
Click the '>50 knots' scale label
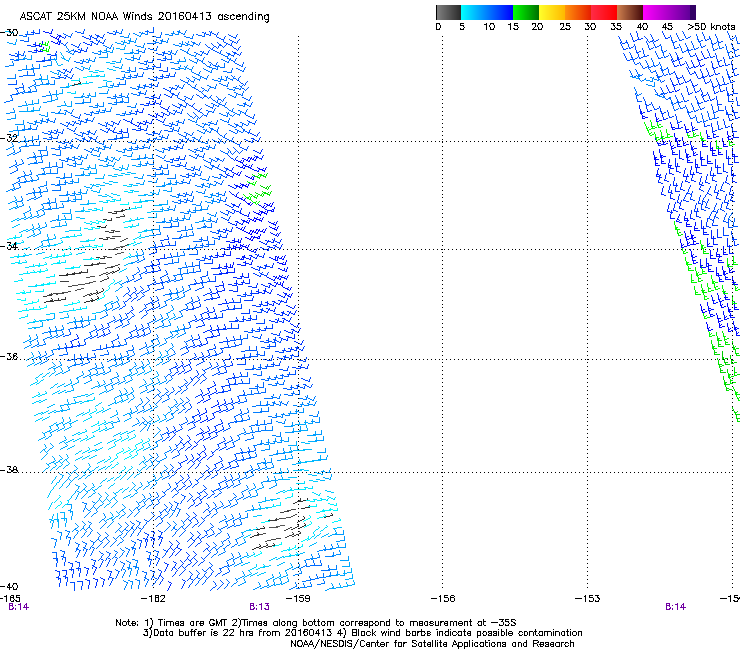point(711,27)
